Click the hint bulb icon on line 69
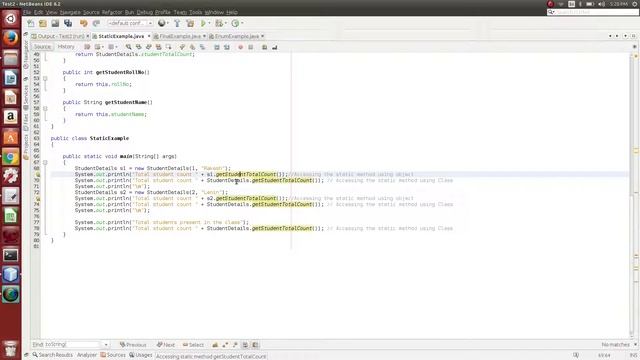The image size is (640, 360). (x=37, y=174)
